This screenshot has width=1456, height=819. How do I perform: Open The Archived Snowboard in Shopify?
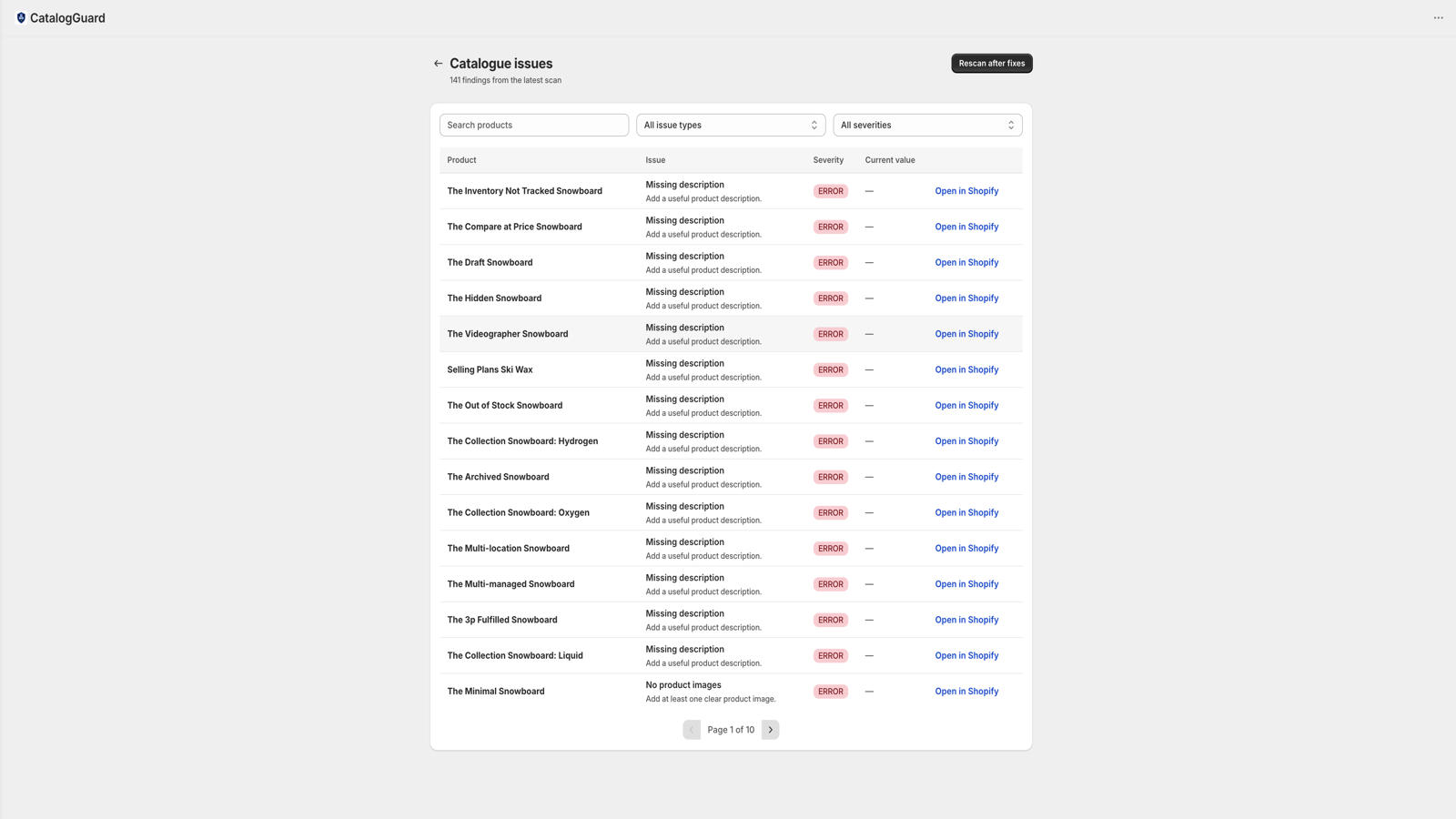tap(966, 477)
